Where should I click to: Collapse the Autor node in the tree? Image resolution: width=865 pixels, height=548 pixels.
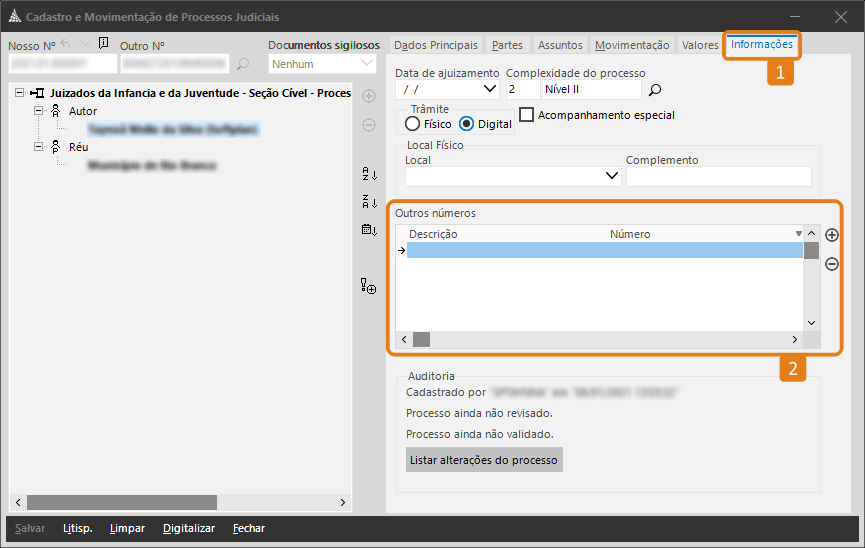(39, 111)
